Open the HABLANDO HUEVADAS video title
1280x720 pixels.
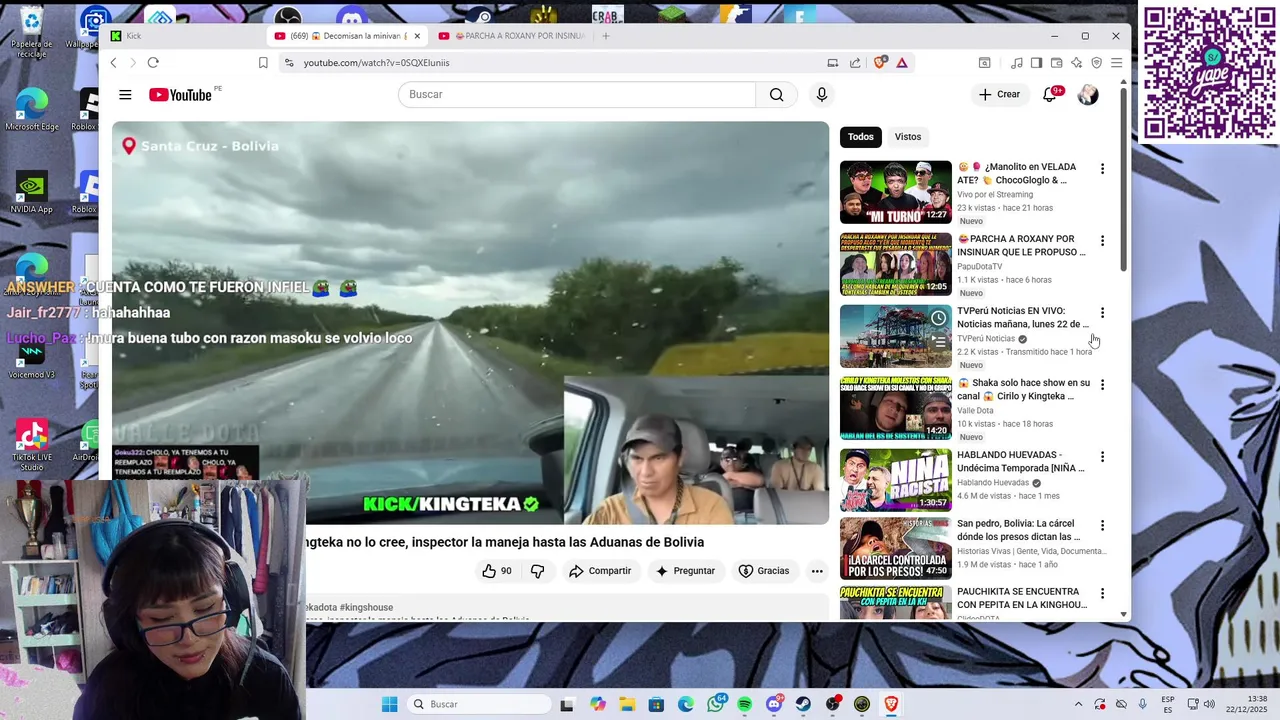click(x=1021, y=461)
